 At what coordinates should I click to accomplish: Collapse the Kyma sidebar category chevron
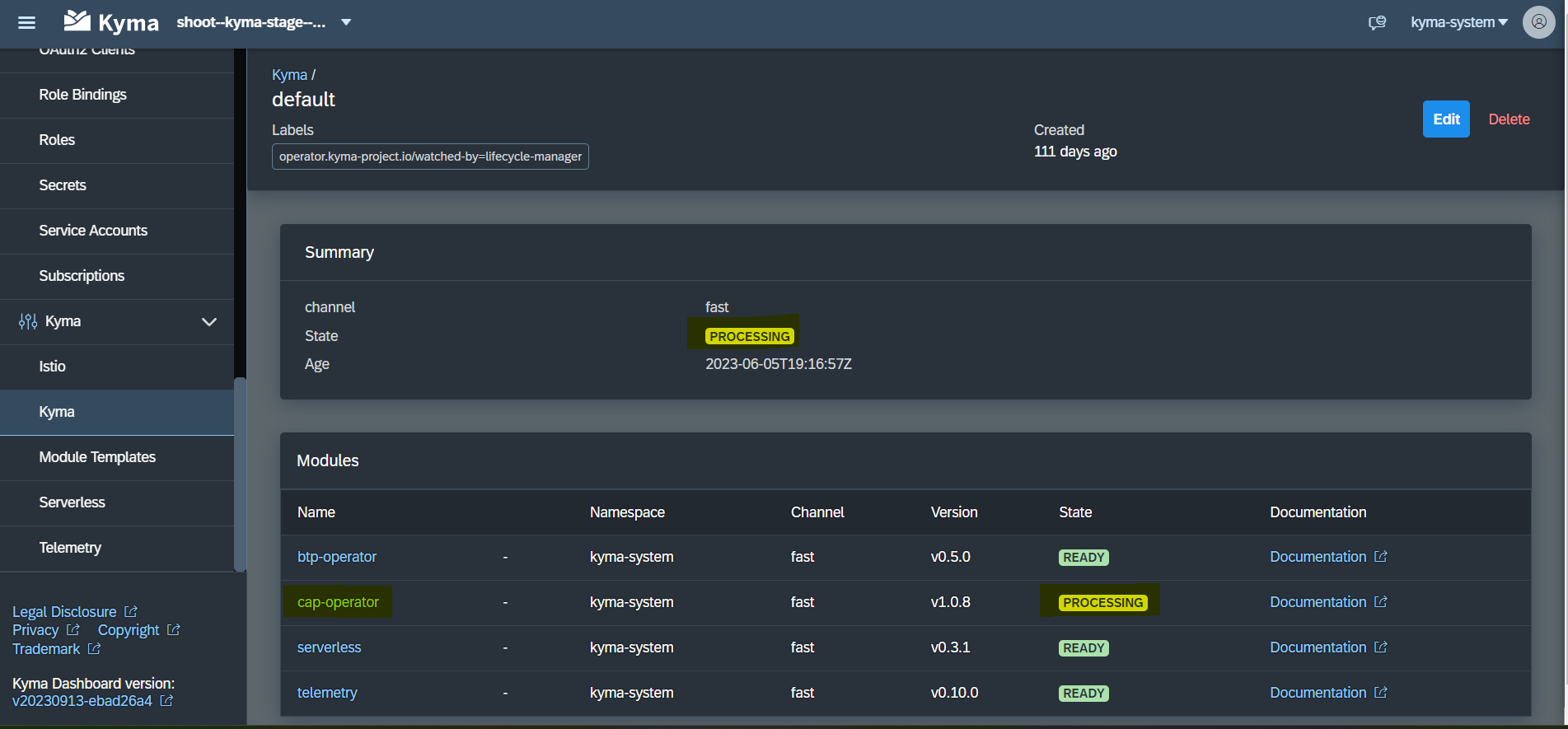point(209,321)
